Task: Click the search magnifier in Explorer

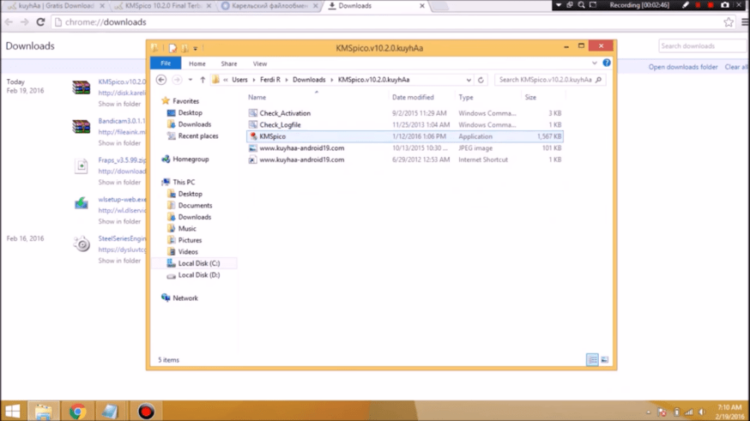Action: pos(598,80)
